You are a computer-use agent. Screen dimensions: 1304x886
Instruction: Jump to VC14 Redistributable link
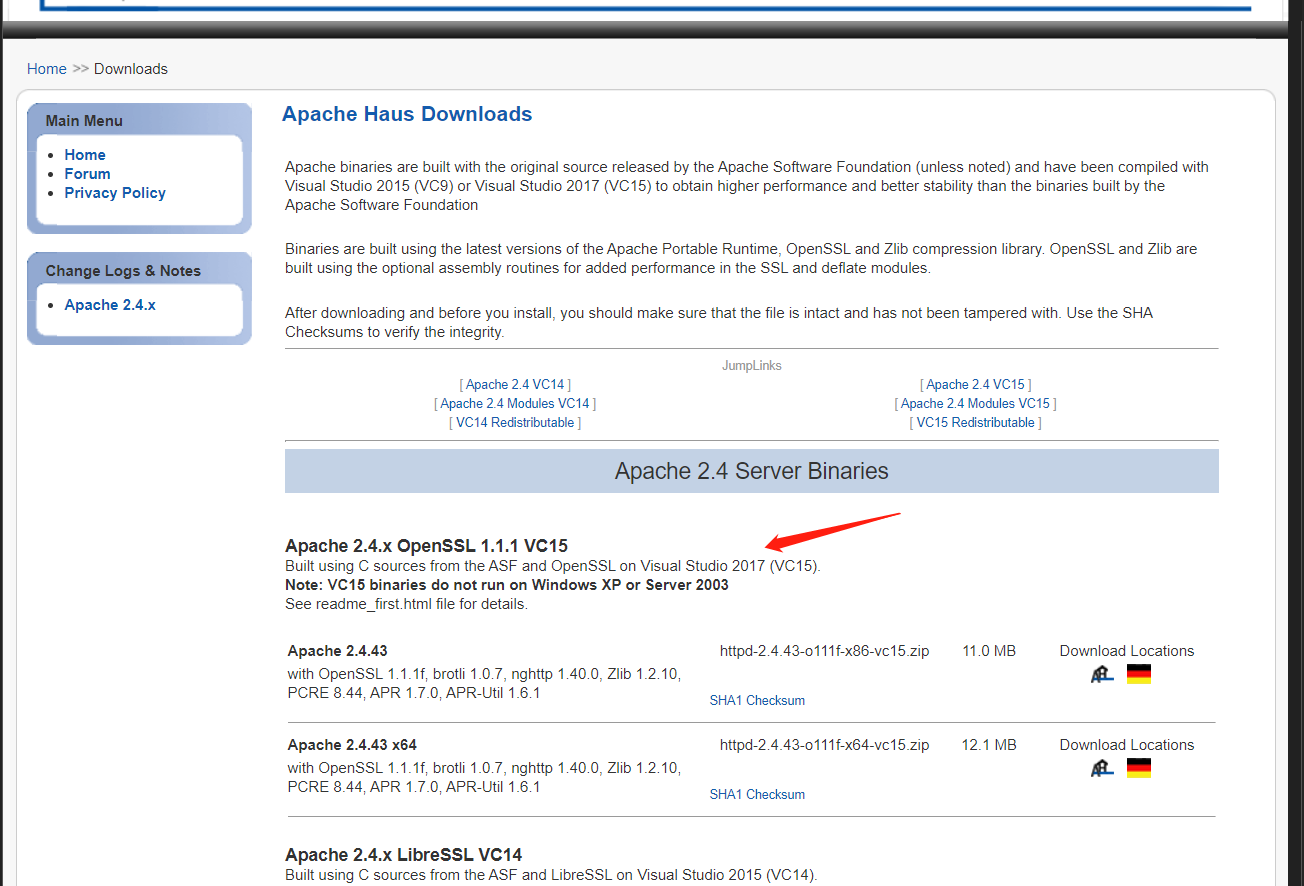coord(515,423)
